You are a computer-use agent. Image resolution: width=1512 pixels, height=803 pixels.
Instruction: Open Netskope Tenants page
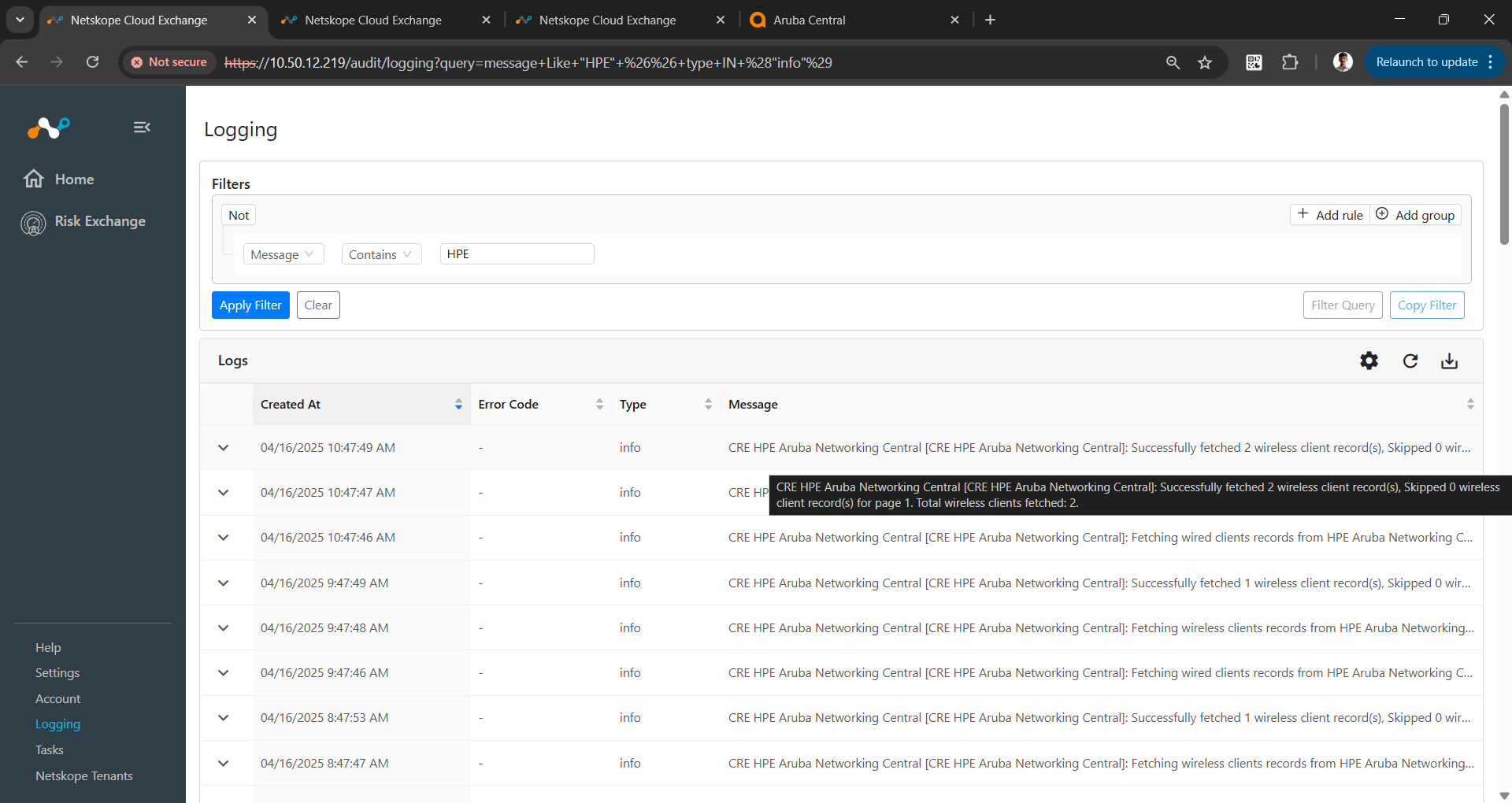(84, 776)
